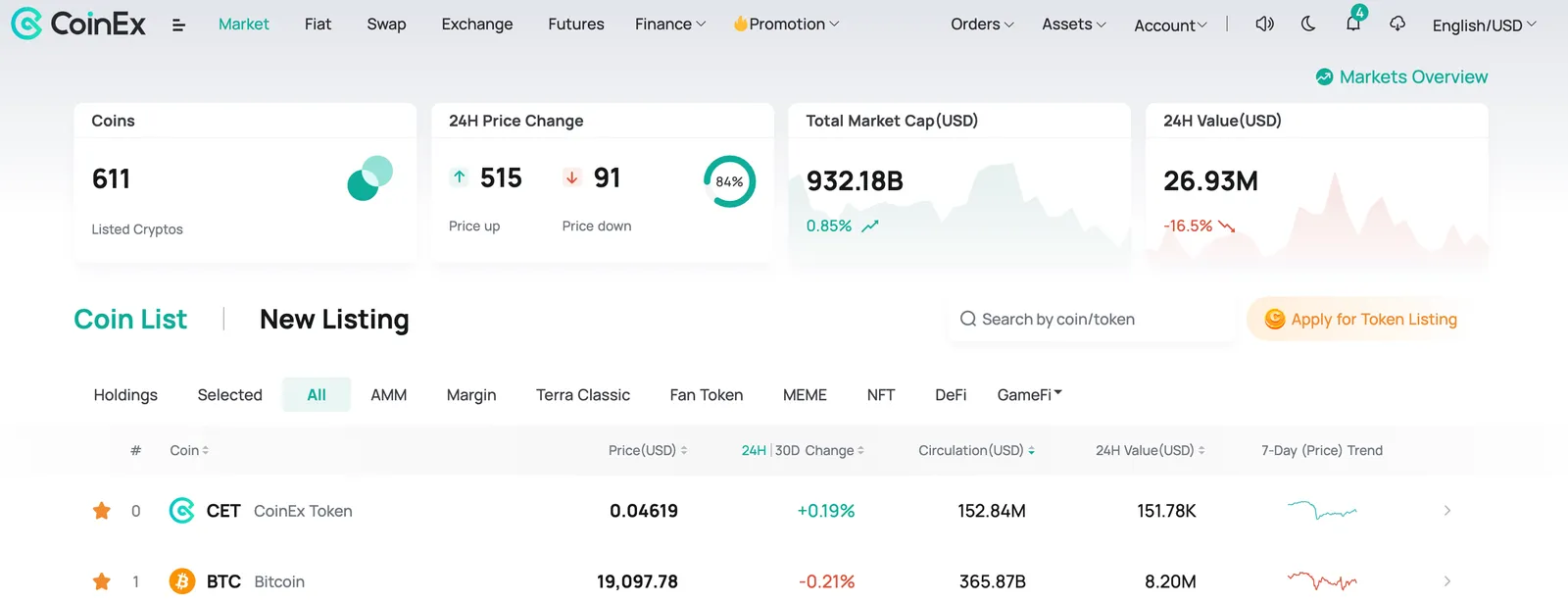The image size is (1568, 604).
Task: View the BTC 7-day trend sparkline
Action: pyautogui.click(x=1322, y=581)
